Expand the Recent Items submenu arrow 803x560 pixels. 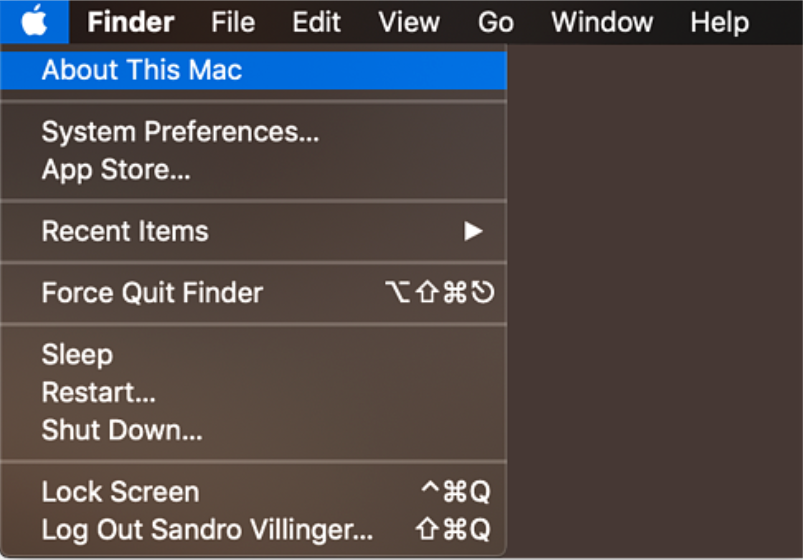473,231
